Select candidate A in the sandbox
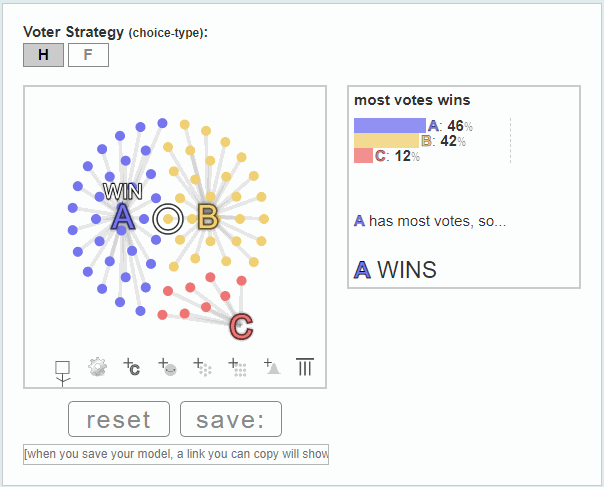The height and width of the screenshot is (487, 604). point(122,217)
